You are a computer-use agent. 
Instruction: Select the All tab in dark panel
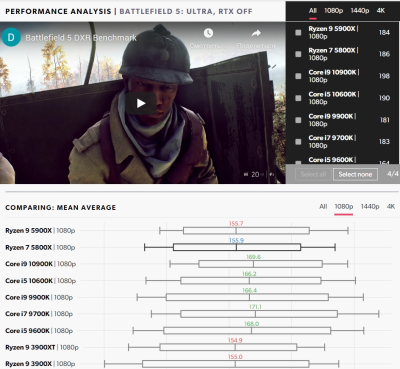312,11
